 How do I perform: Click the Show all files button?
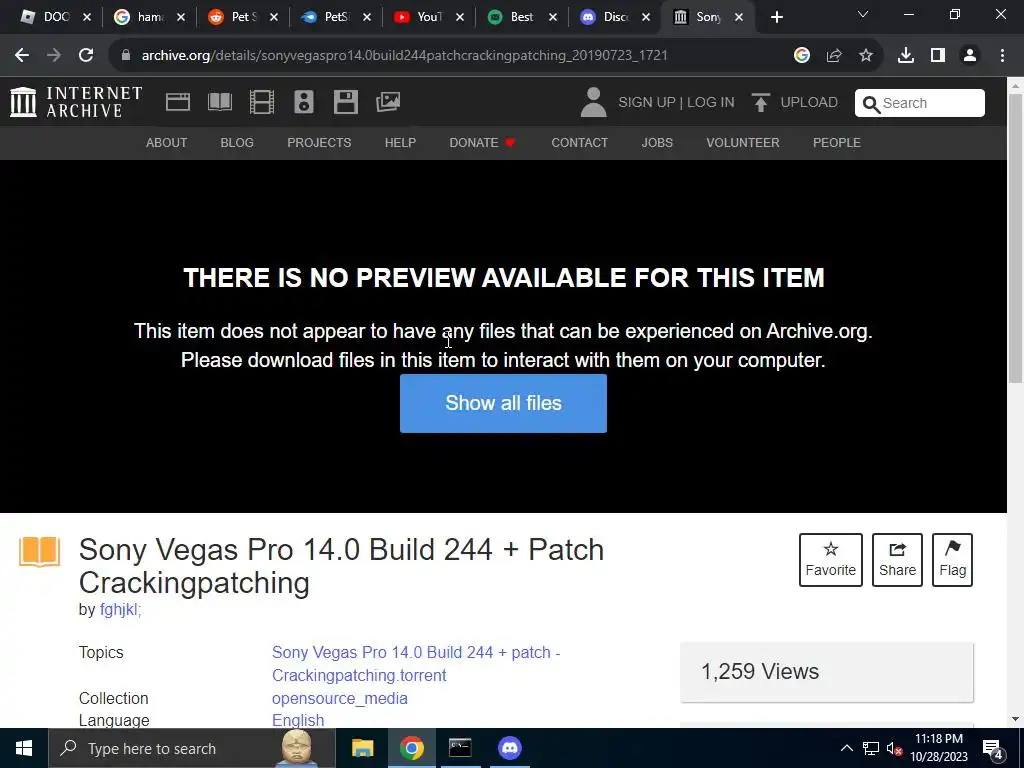[x=504, y=403]
